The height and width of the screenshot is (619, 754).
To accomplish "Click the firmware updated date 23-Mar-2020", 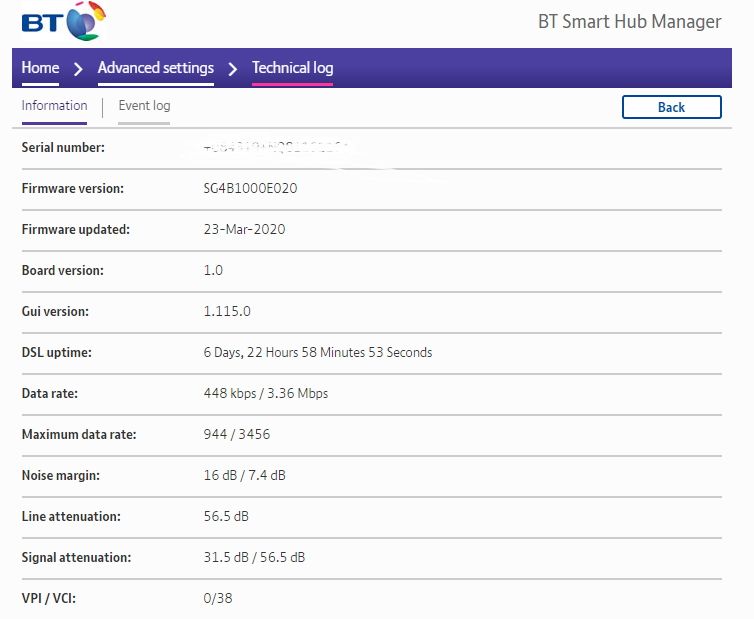I will point(244,229).
